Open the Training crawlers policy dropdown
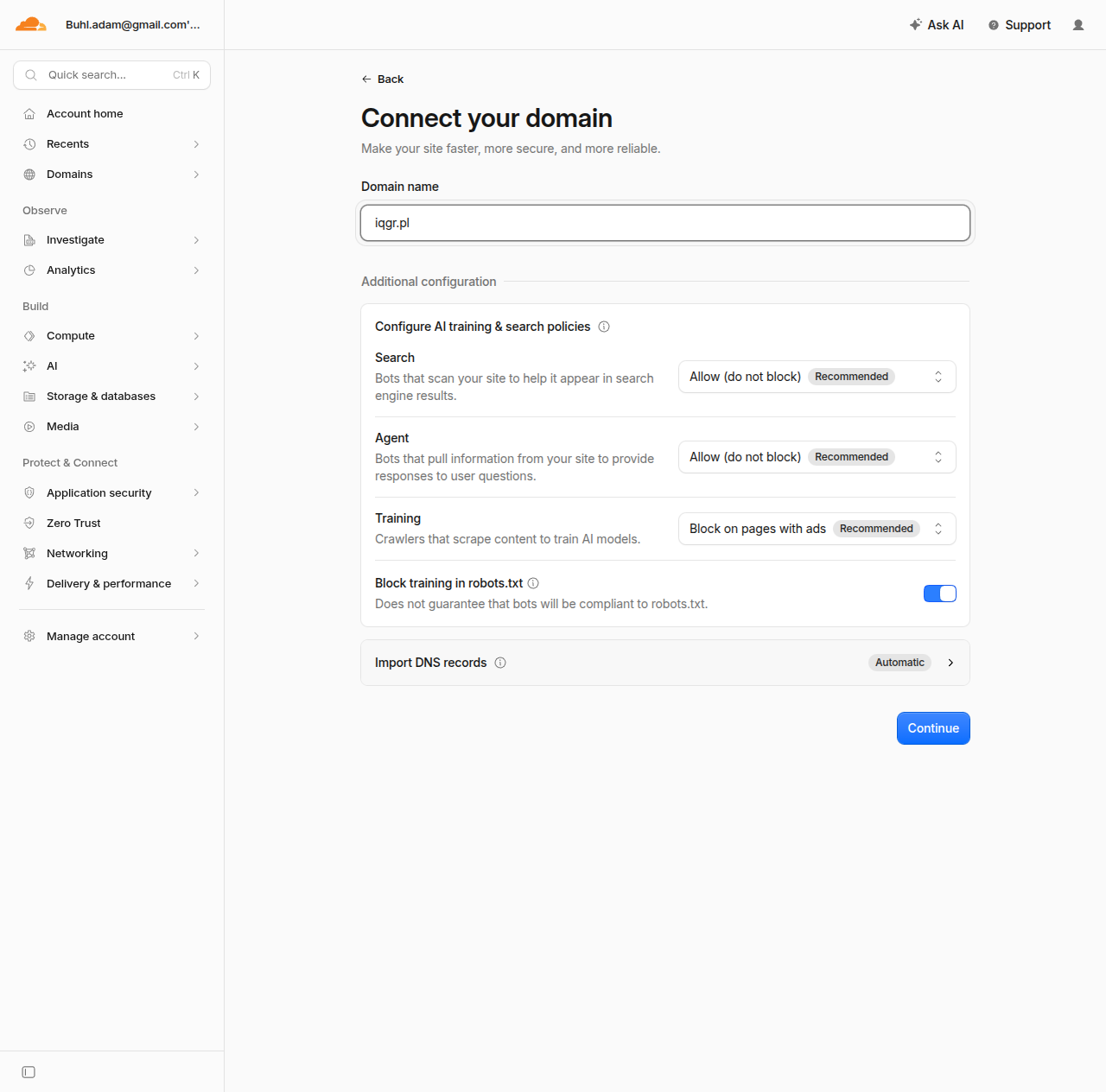 click(817, 529)
